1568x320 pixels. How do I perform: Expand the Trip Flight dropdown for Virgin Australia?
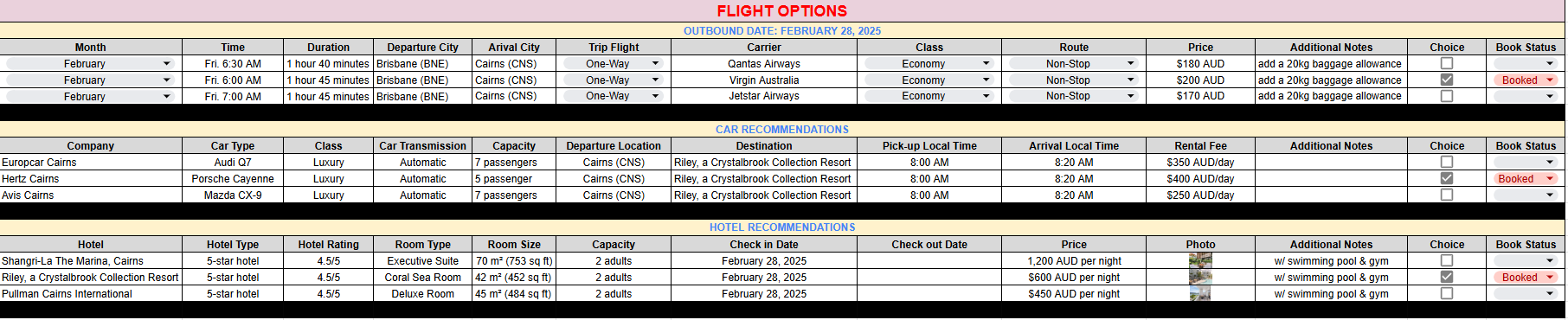pos(614,80)
